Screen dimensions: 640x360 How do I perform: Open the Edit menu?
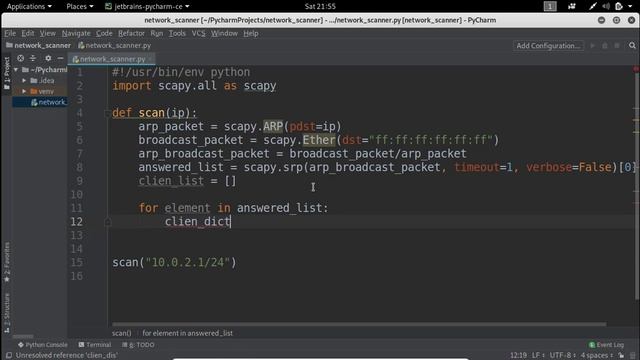[x=28, y=33]
